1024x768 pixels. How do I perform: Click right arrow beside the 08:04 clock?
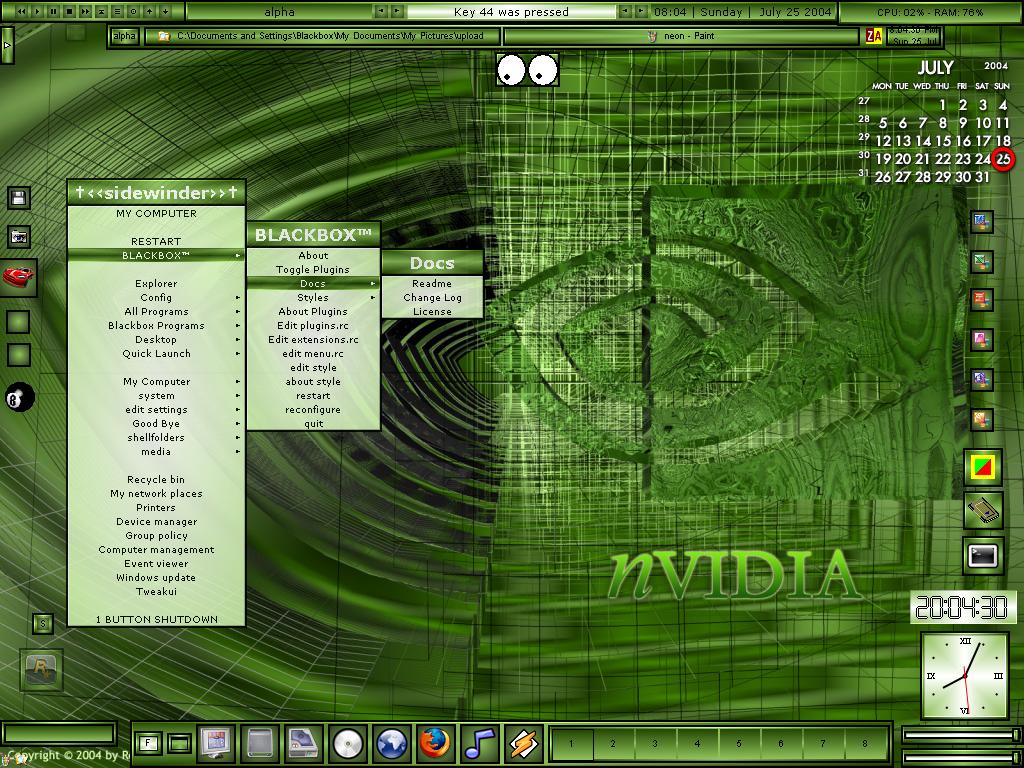[x=642, y=11]
